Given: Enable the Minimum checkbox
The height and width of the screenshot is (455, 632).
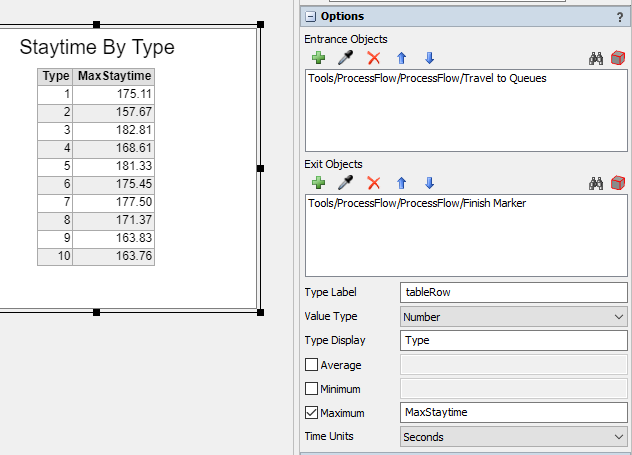Looking at the screenshot, I should [x=311, y=389].
